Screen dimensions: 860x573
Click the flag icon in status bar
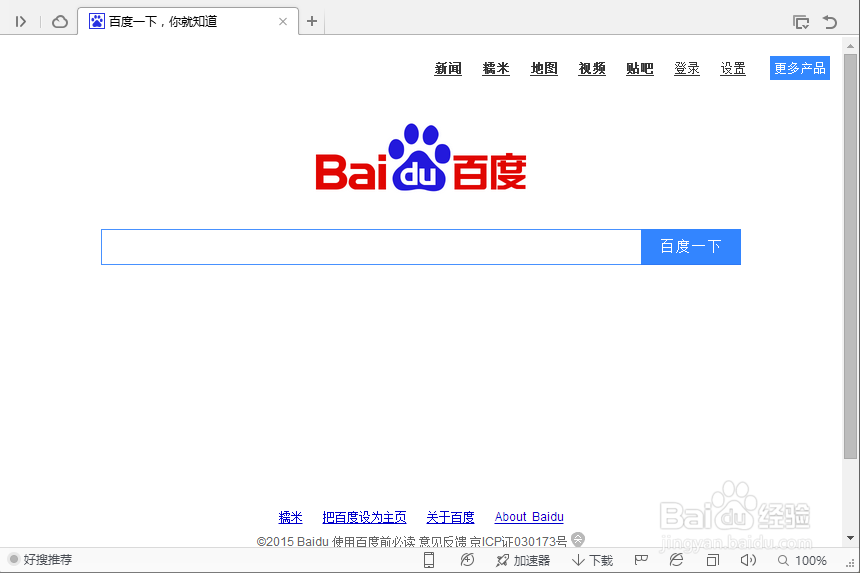click(641, 559)
